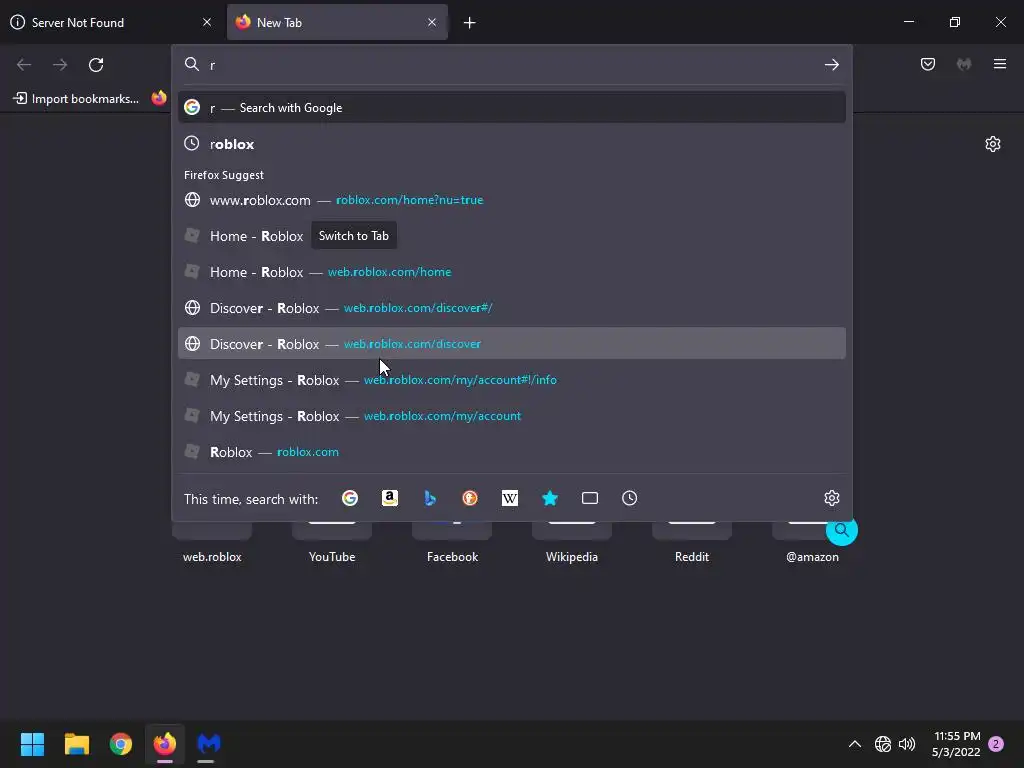
Task: Open File Explorer from taskbar
Action: coord(76,744)
